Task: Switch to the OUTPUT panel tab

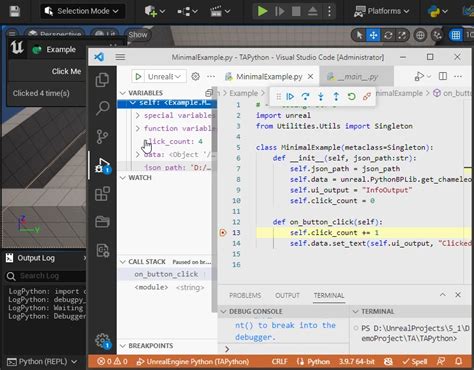Action: click(287, 295)
